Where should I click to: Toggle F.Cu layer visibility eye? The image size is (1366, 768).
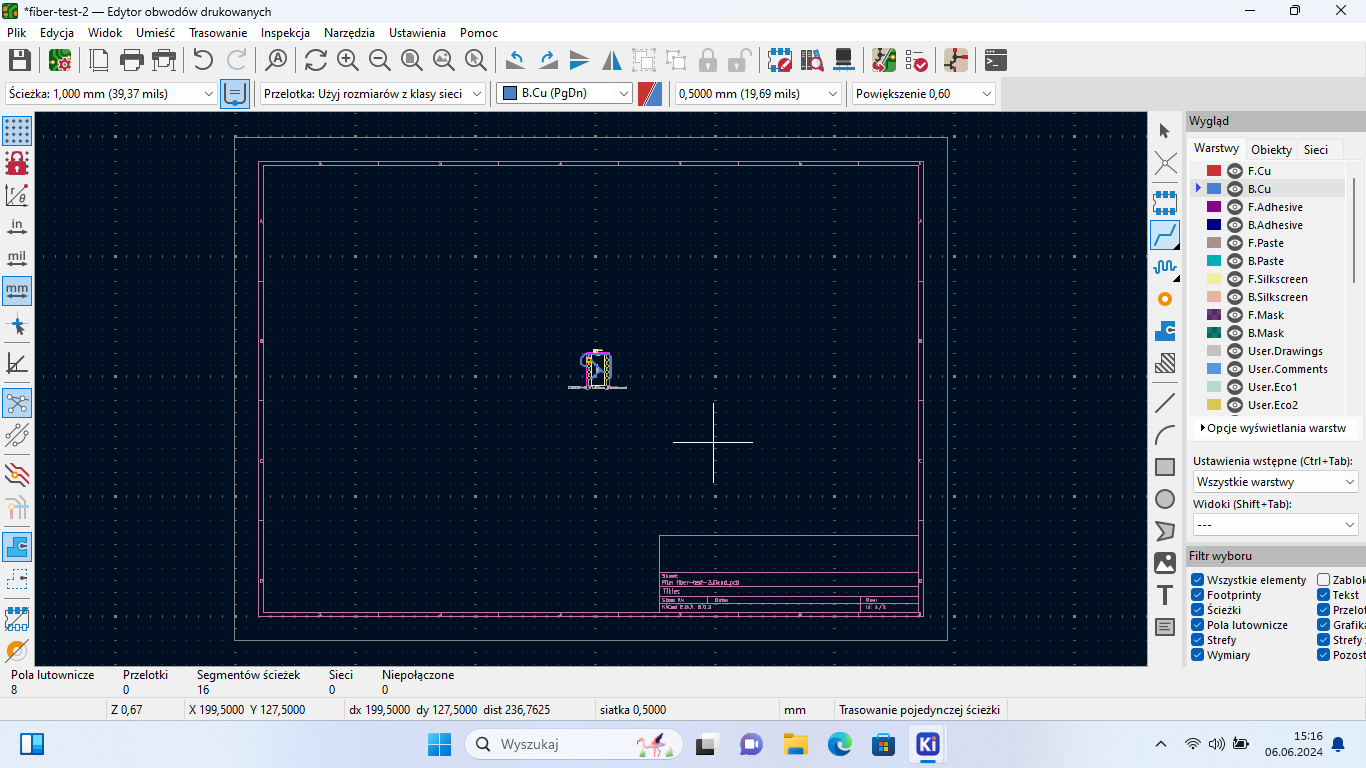coord(1235,171)
